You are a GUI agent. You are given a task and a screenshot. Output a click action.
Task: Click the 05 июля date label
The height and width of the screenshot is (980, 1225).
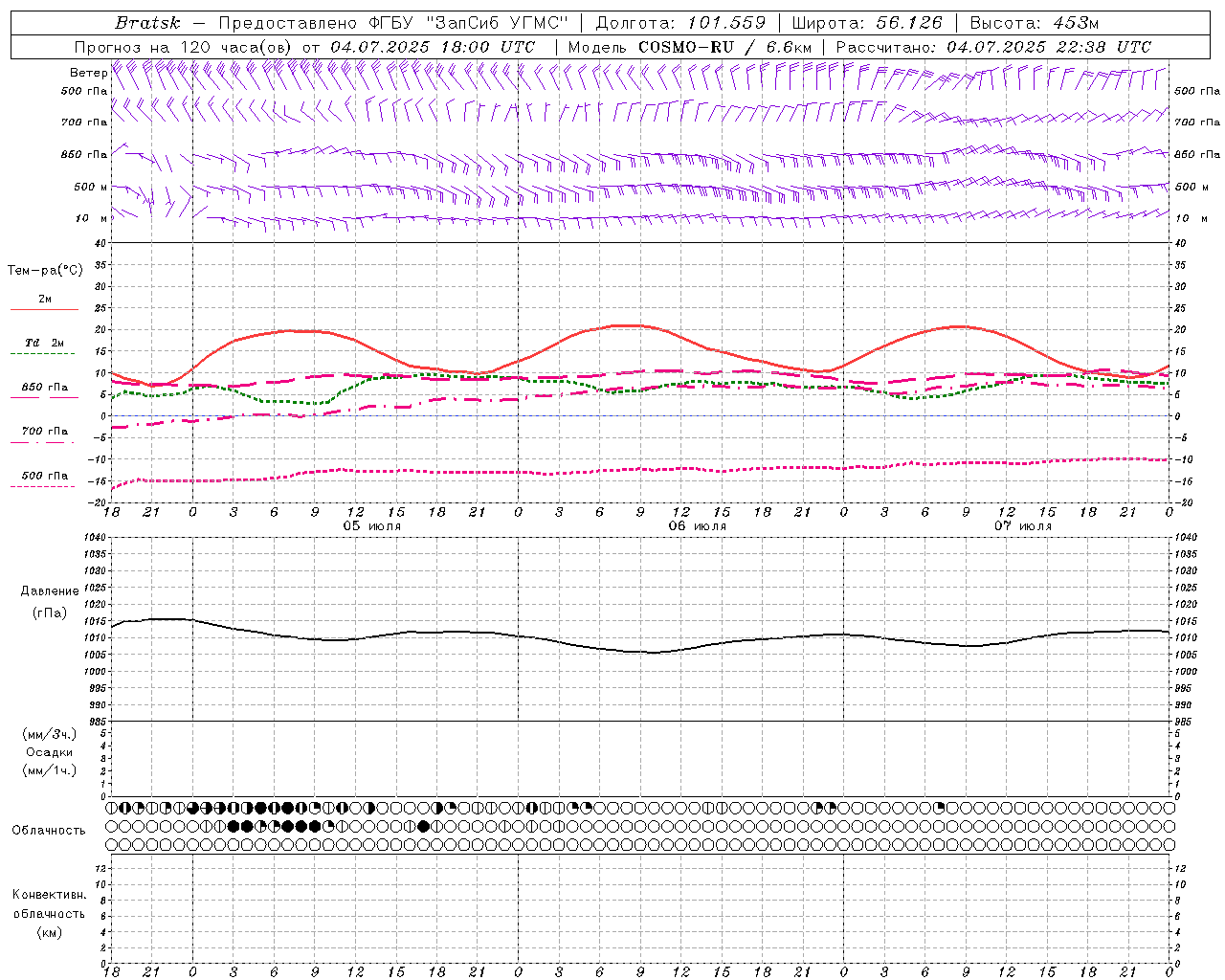(x=372, y=526)
